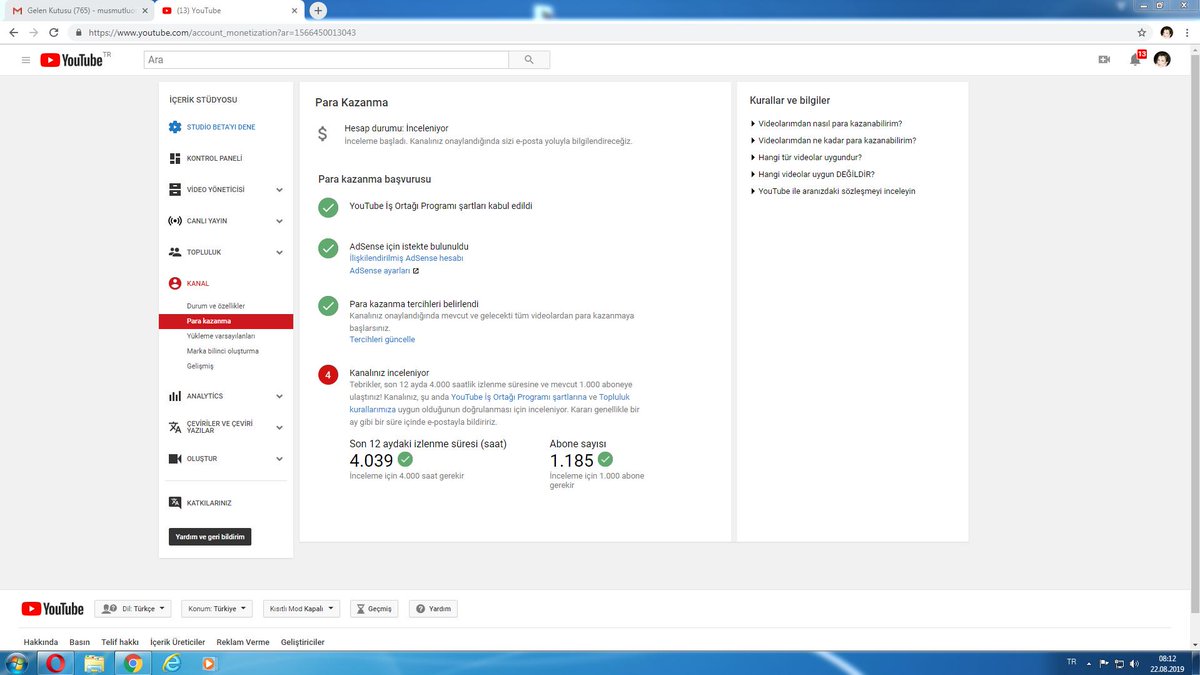Open Yükleme varsayılanları menu item

point(221,336)
